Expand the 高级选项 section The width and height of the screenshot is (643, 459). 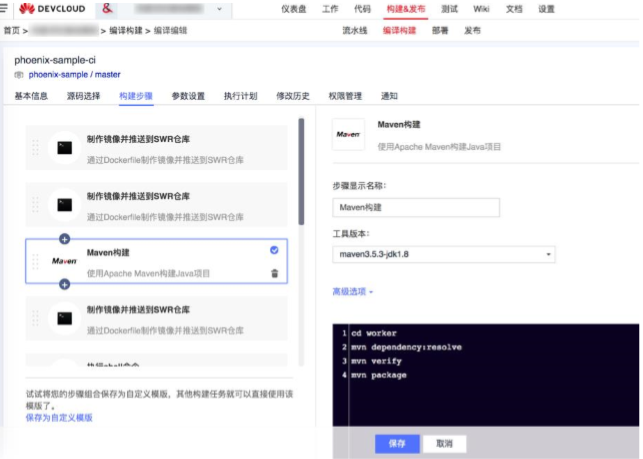pos(353,292)
